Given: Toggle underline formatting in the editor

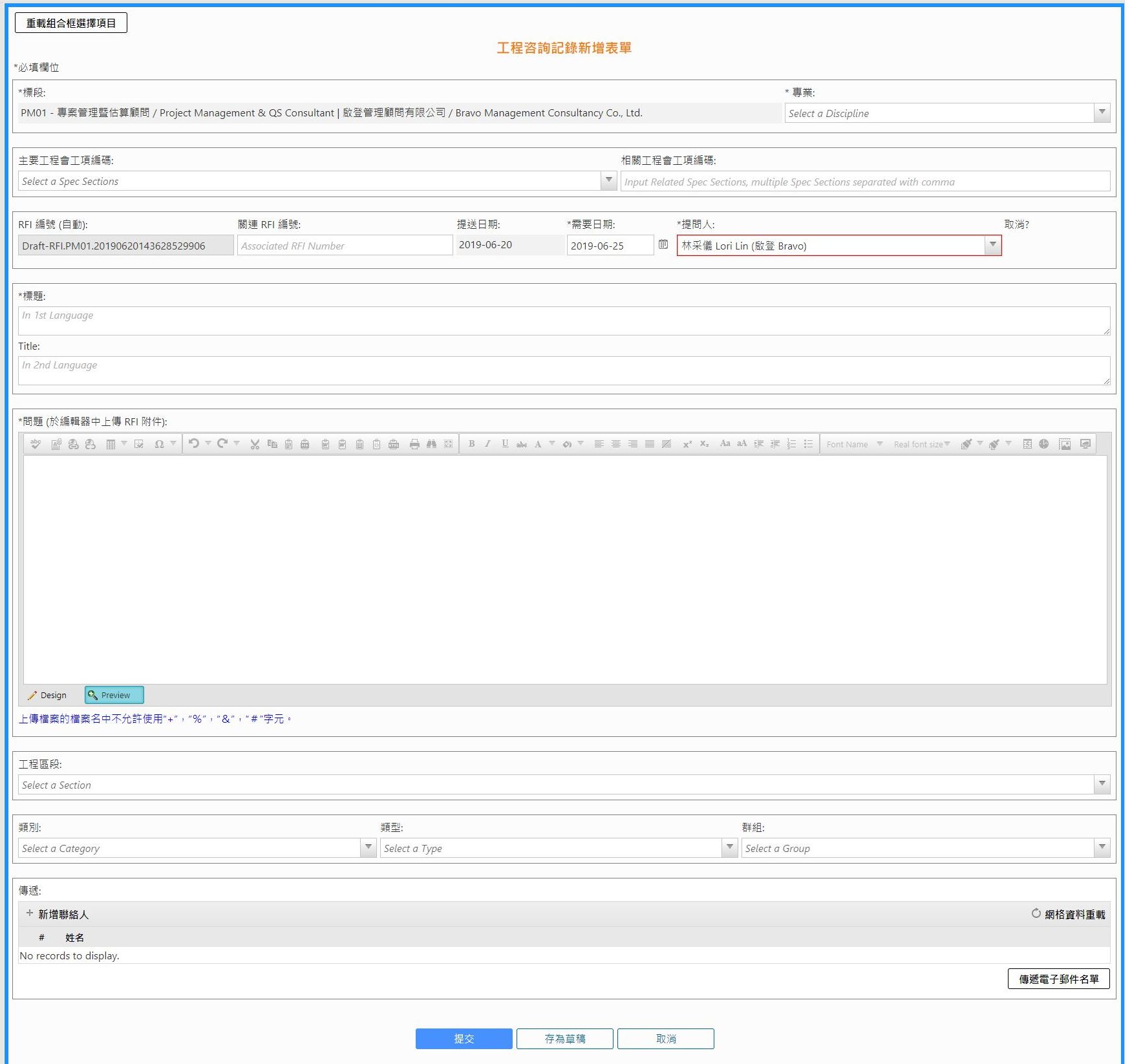Looking at the screenshot, I should point(505,443).
